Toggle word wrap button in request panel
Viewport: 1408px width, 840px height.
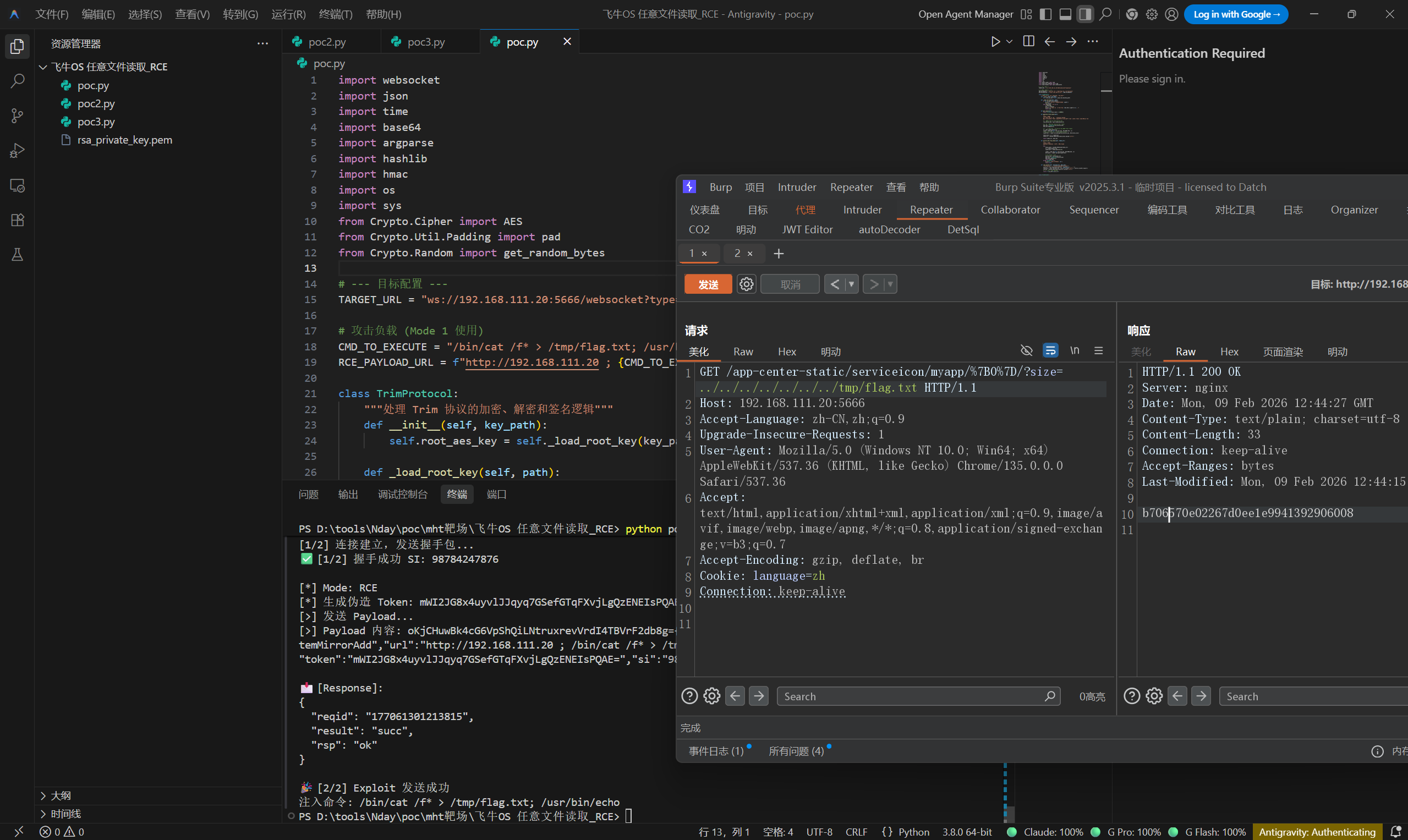[x=1050, y=351]
